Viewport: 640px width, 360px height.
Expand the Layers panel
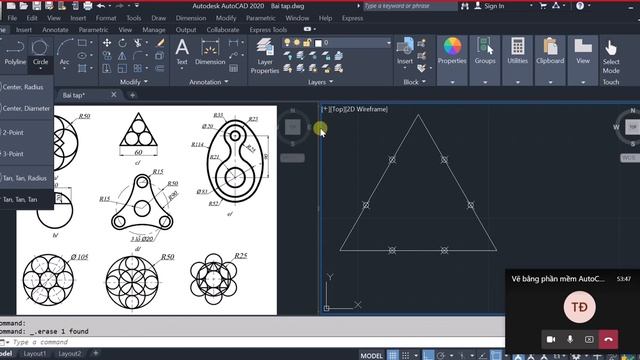point(320,82)
